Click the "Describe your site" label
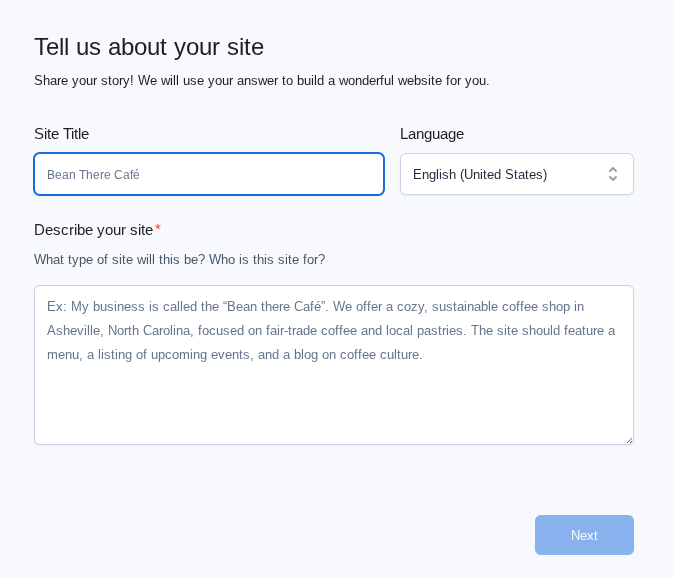This screenshot has width=673, height=578. coord(93,230)
